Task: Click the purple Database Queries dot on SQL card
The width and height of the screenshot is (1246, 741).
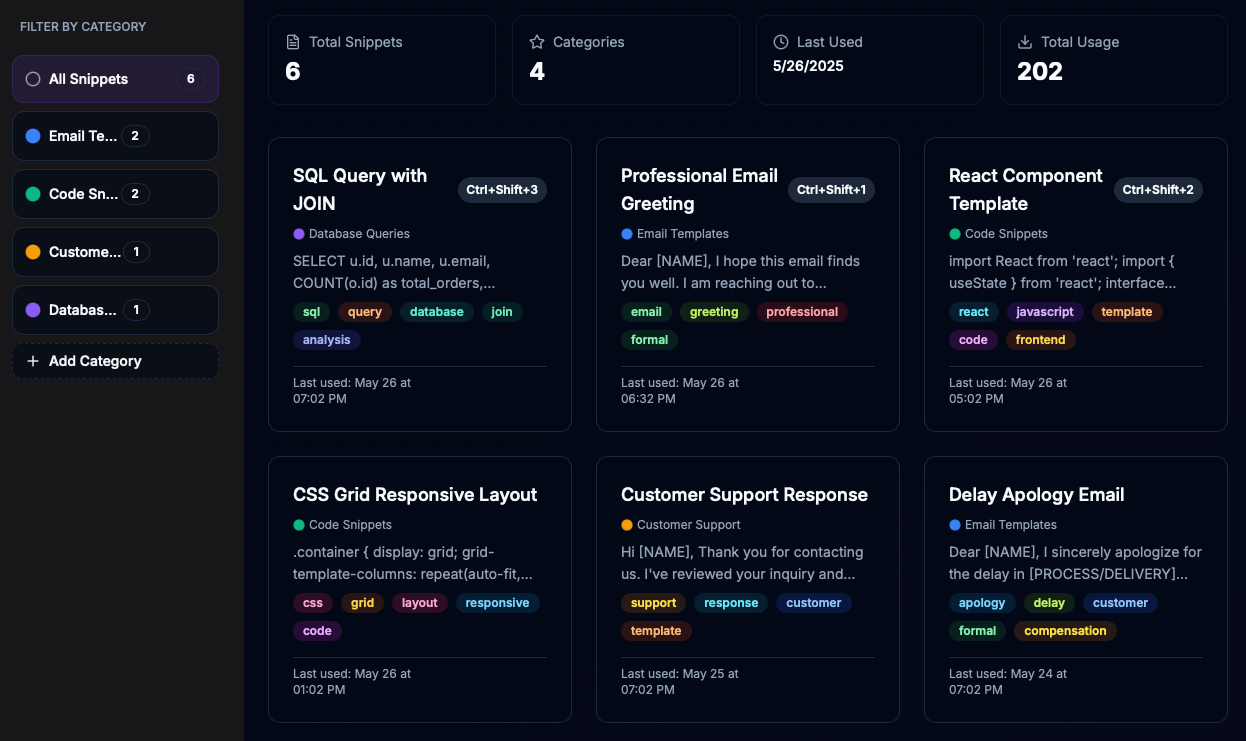Action: coord(297,233)
